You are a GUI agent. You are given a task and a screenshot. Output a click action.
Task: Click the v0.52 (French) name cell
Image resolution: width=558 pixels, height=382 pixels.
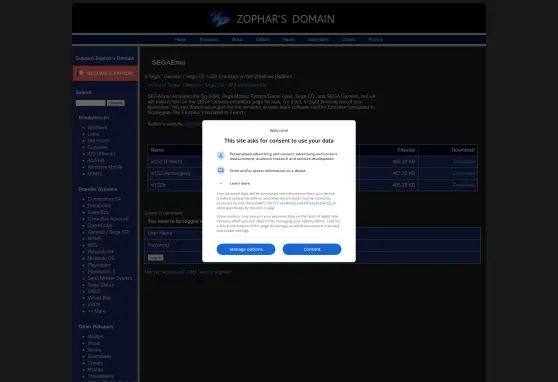click(166, 162)
